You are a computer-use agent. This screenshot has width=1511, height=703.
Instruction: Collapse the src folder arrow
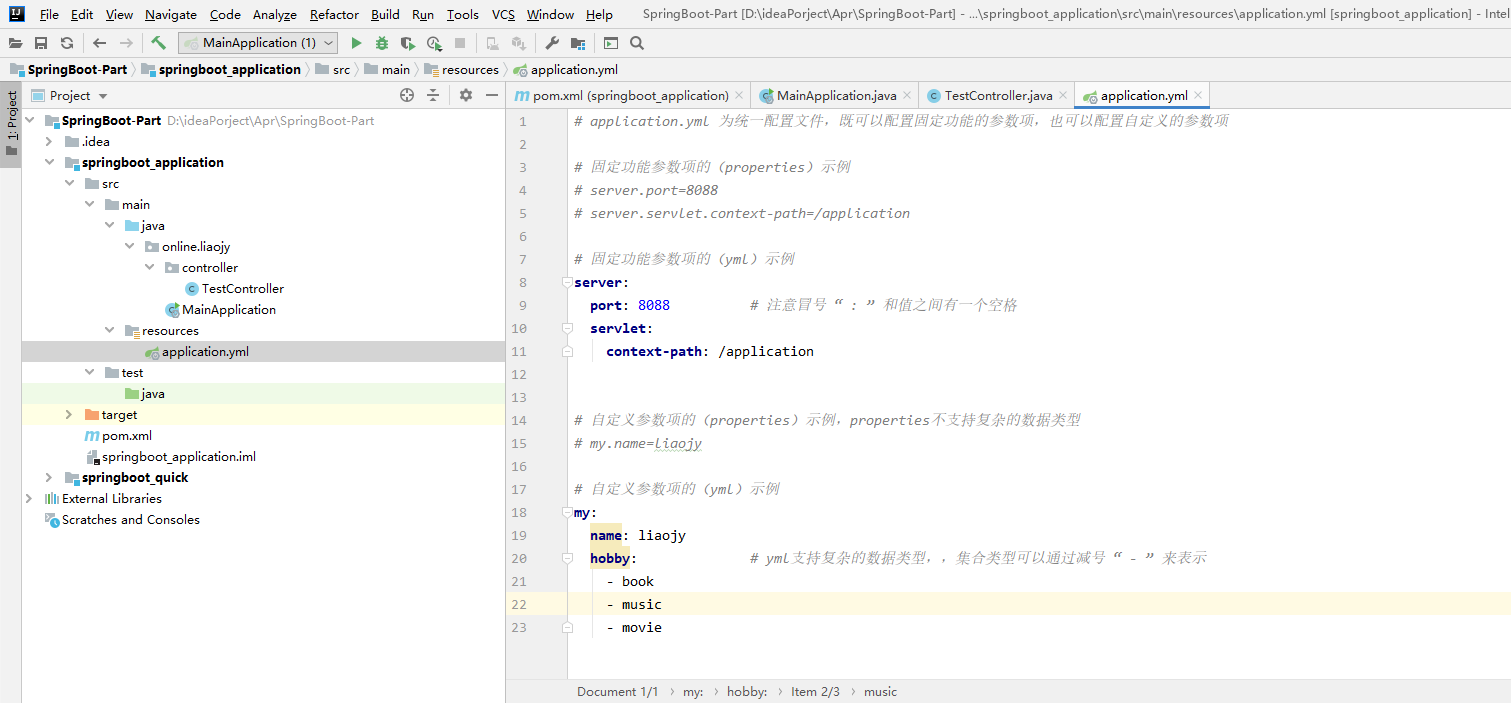(69, 183)
